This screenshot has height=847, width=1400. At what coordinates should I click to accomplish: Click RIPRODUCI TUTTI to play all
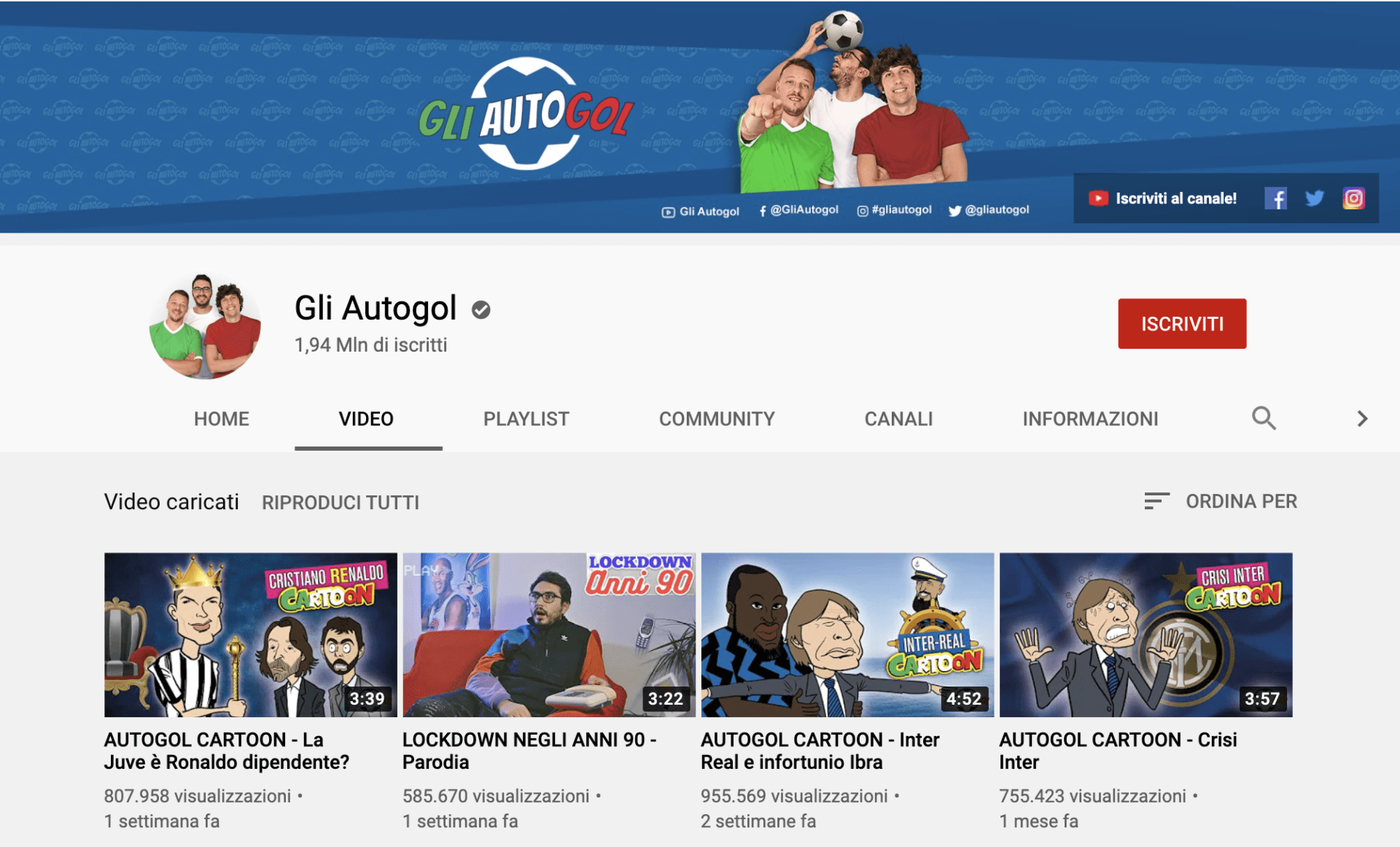[x=341, y=503]
